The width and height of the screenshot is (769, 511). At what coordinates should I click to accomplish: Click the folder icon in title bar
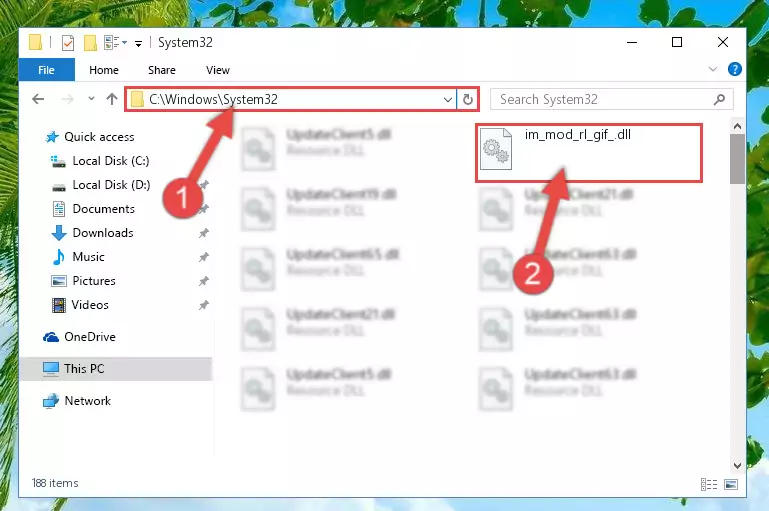pos(35,42)
